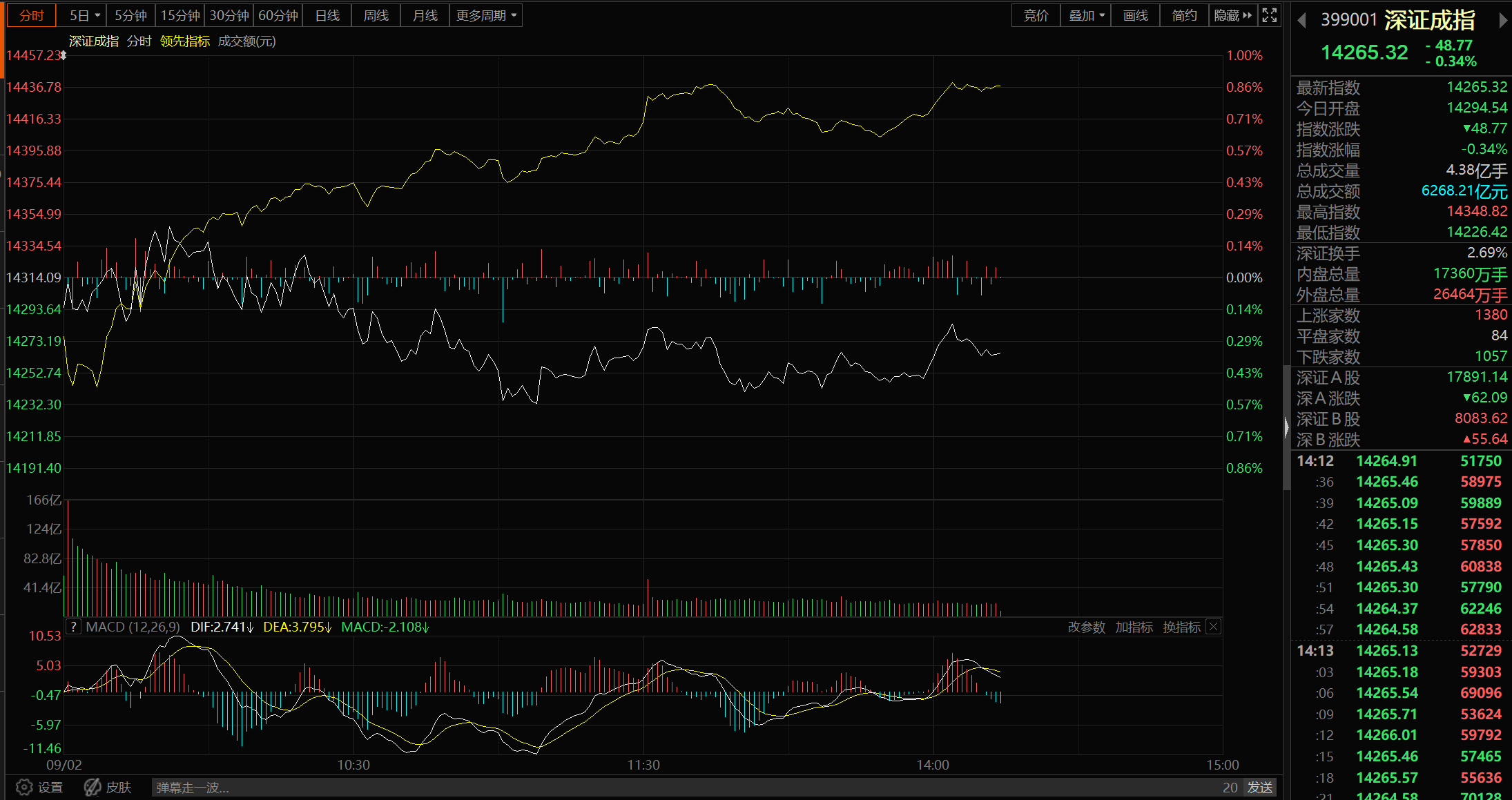Click the 换指标 link

click(x=1181, y=627)
